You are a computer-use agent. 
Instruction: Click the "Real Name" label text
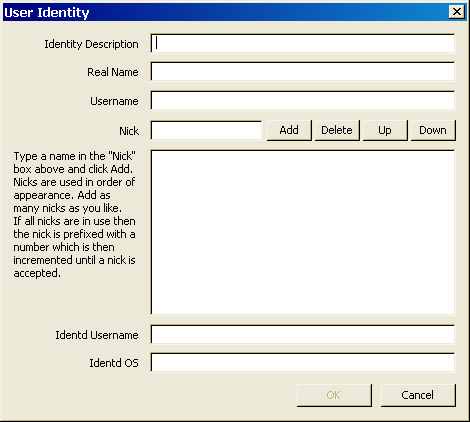click(113, 72)
